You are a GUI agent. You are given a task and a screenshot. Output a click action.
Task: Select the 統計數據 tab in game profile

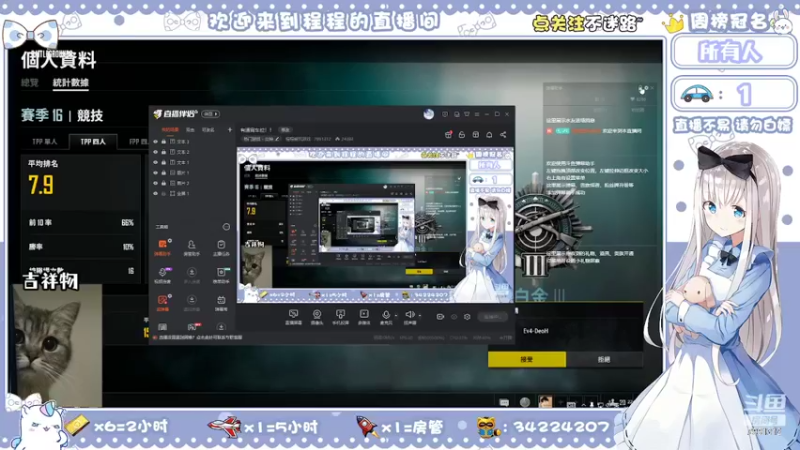(x=71, y=83)
